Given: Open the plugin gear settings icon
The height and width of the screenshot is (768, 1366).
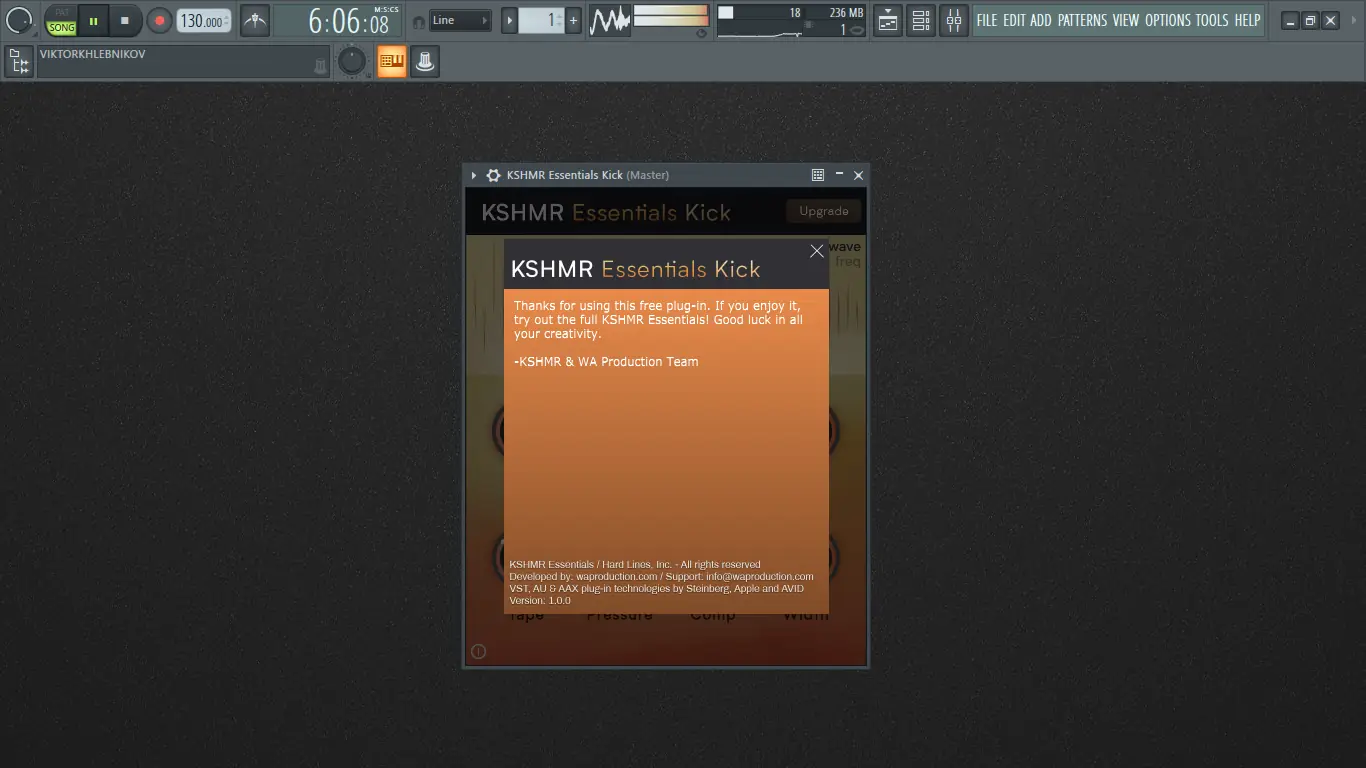Looking at the screenshot, I should 493,175.
